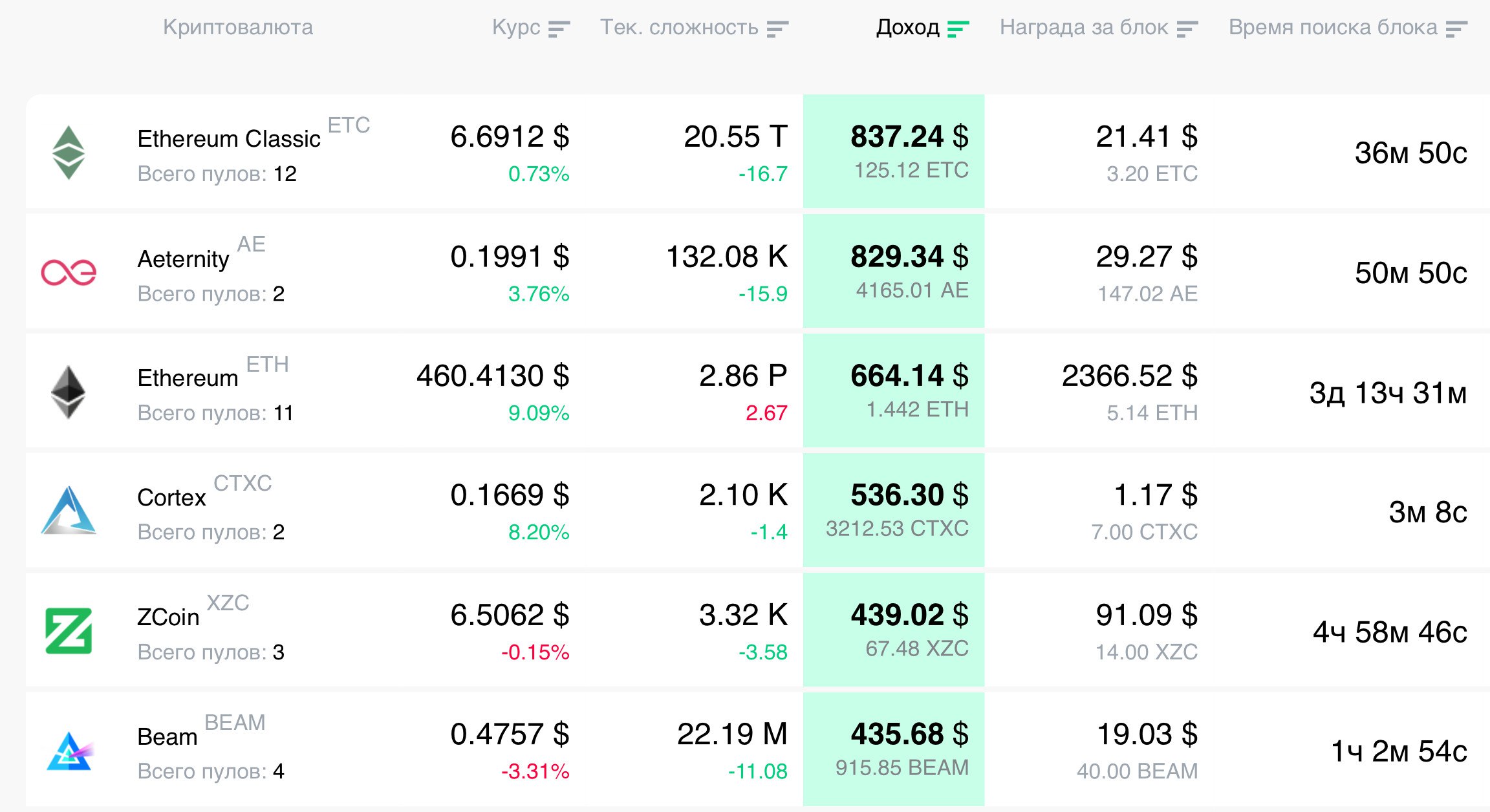Click the Aeternity infinity logo
Viewport: 1490px width, 812px height.
tap(69, 272)
